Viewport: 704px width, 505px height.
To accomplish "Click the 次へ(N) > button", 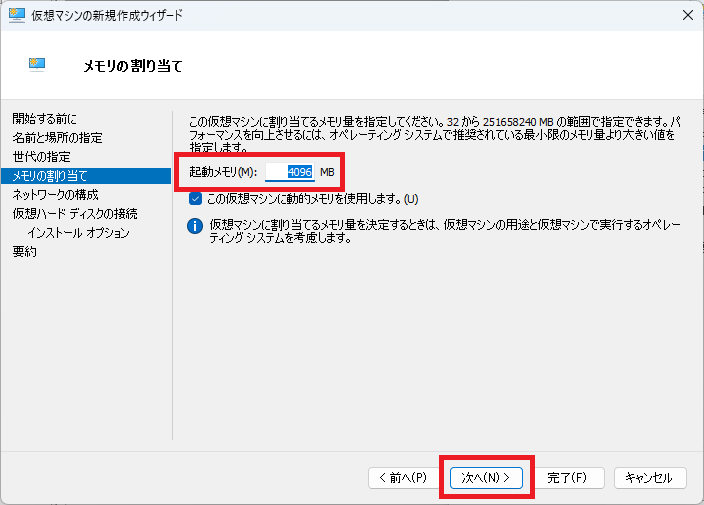I will click(486, 478).
